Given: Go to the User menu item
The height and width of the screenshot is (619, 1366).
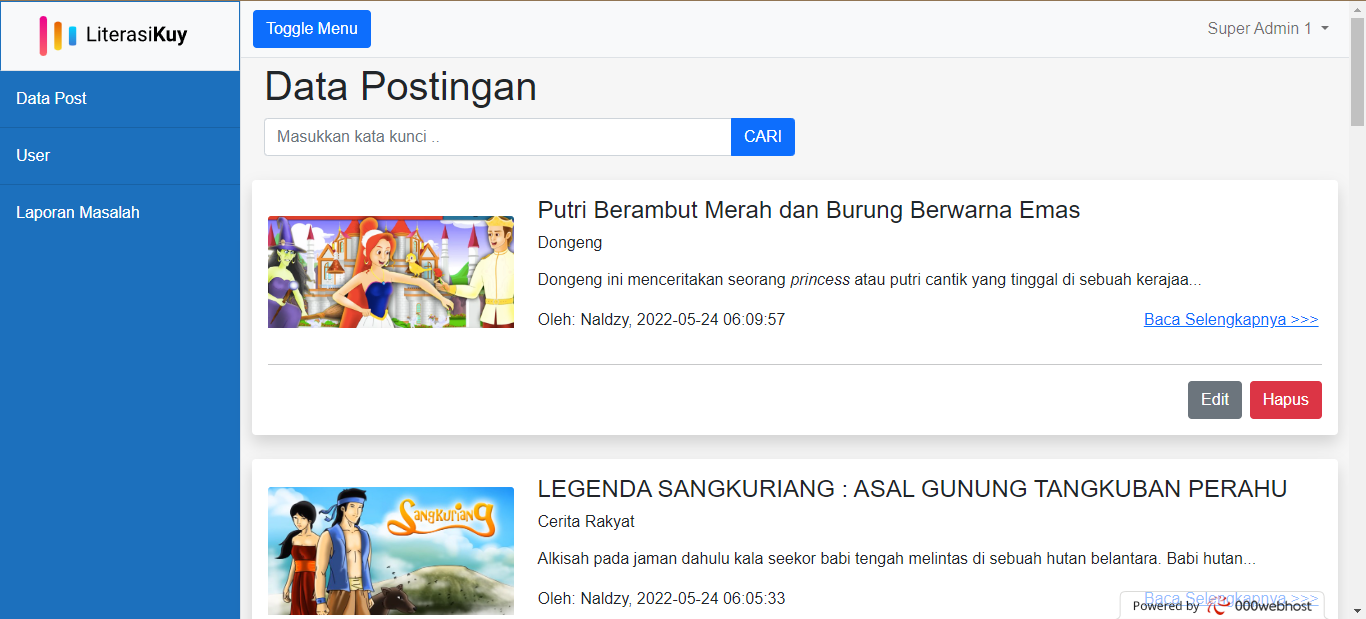Looking at the screenshot, I should (120, 156).
